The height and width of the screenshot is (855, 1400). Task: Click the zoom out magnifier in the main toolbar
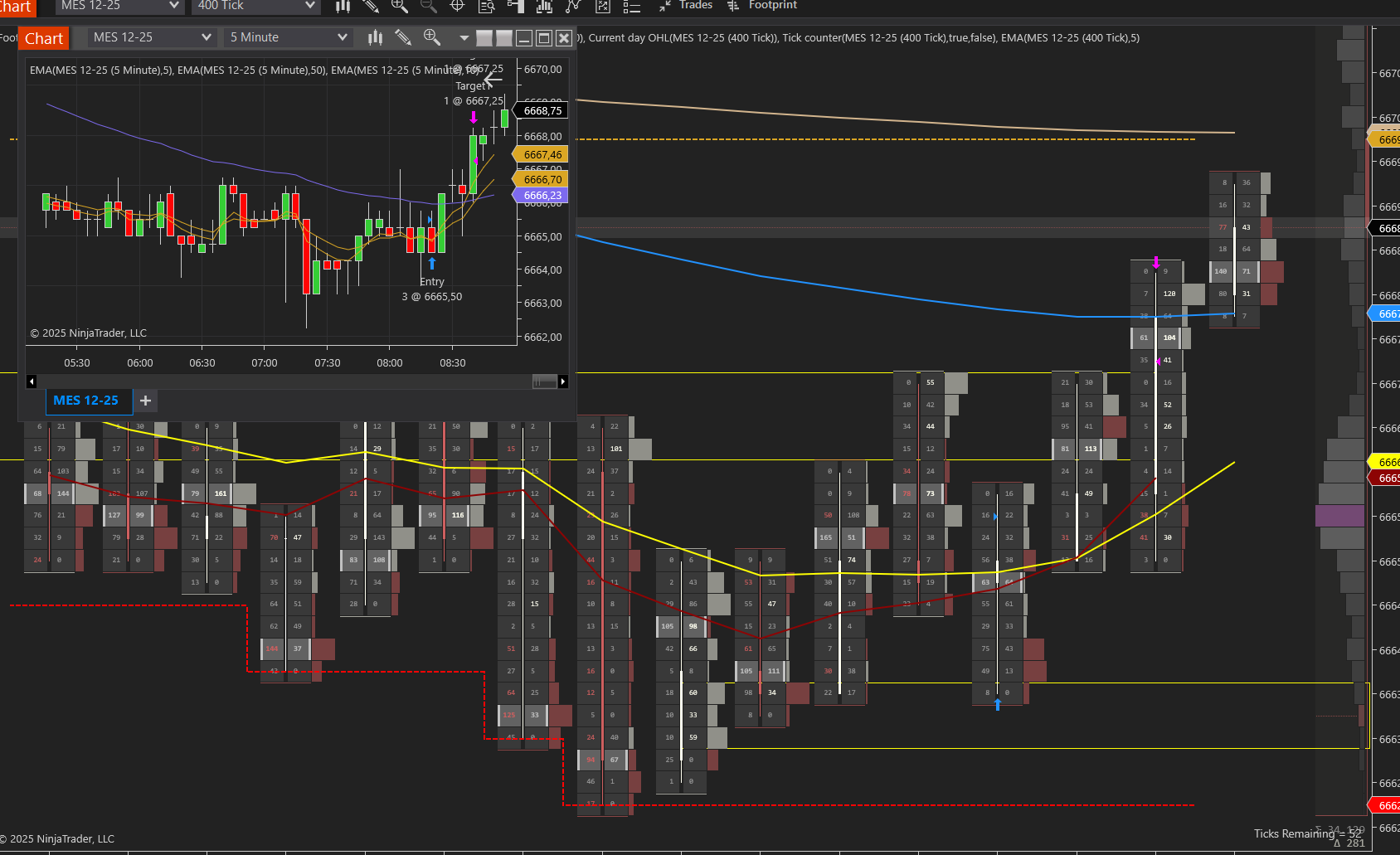(x=428, y=6)
